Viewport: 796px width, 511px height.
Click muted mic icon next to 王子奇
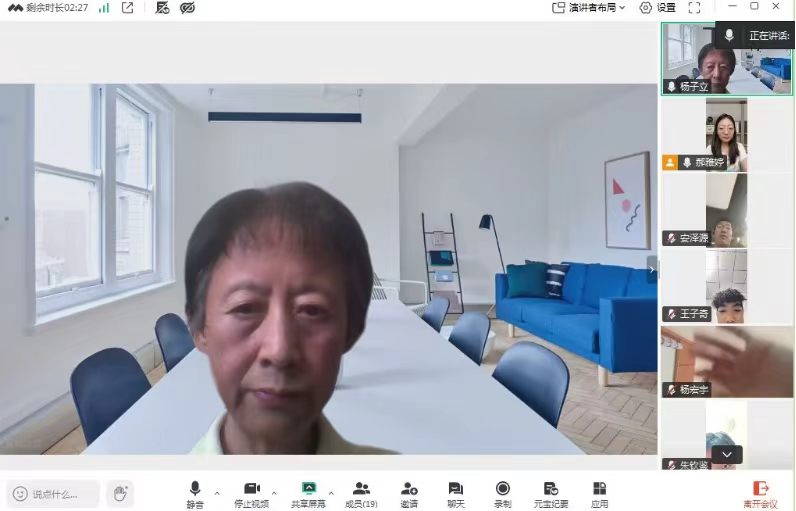pos(671,314)
